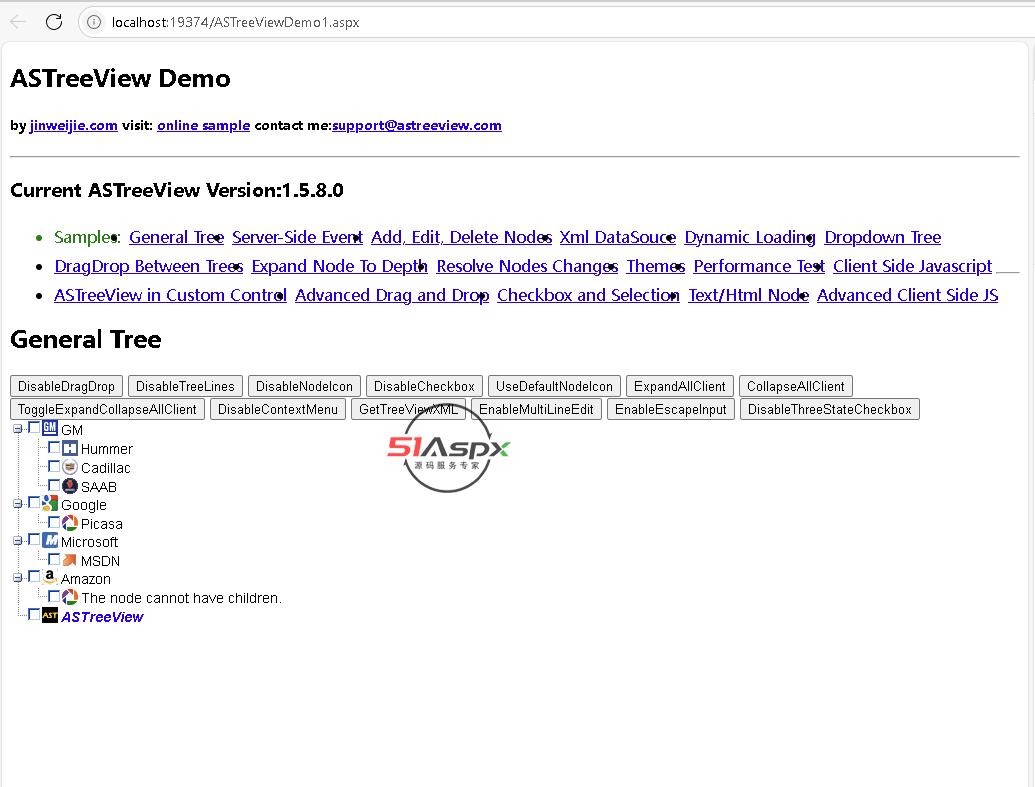Click the UseDefaultNodeIcon button
The width and height of the screenshot is (1035, 787).
[x=554, y=386]
